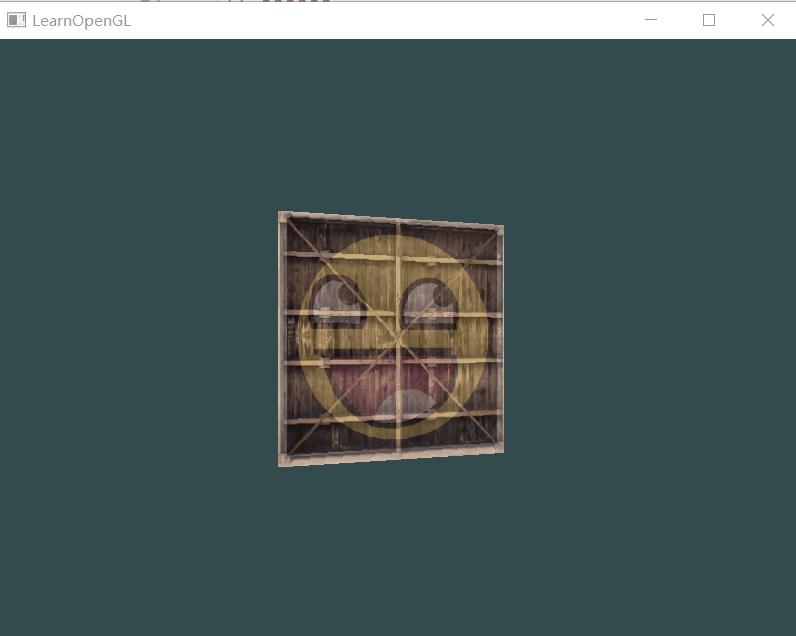The image size is (796, 636).
Task: Minimize the LearnOpenGL window
Action: pos(651,20)
